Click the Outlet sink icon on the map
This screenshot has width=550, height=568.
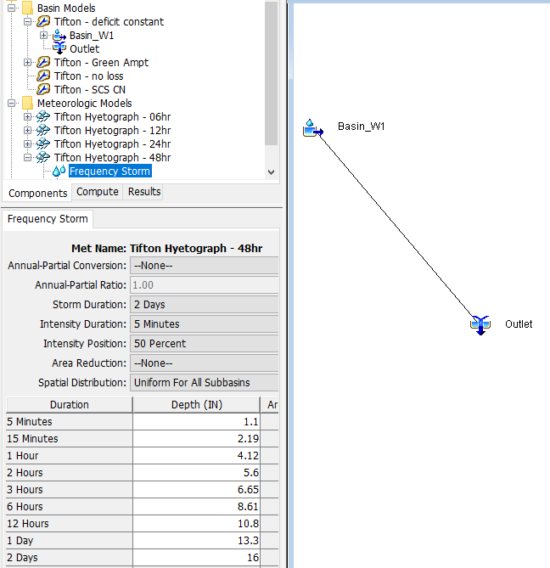[x=480, y=325]
